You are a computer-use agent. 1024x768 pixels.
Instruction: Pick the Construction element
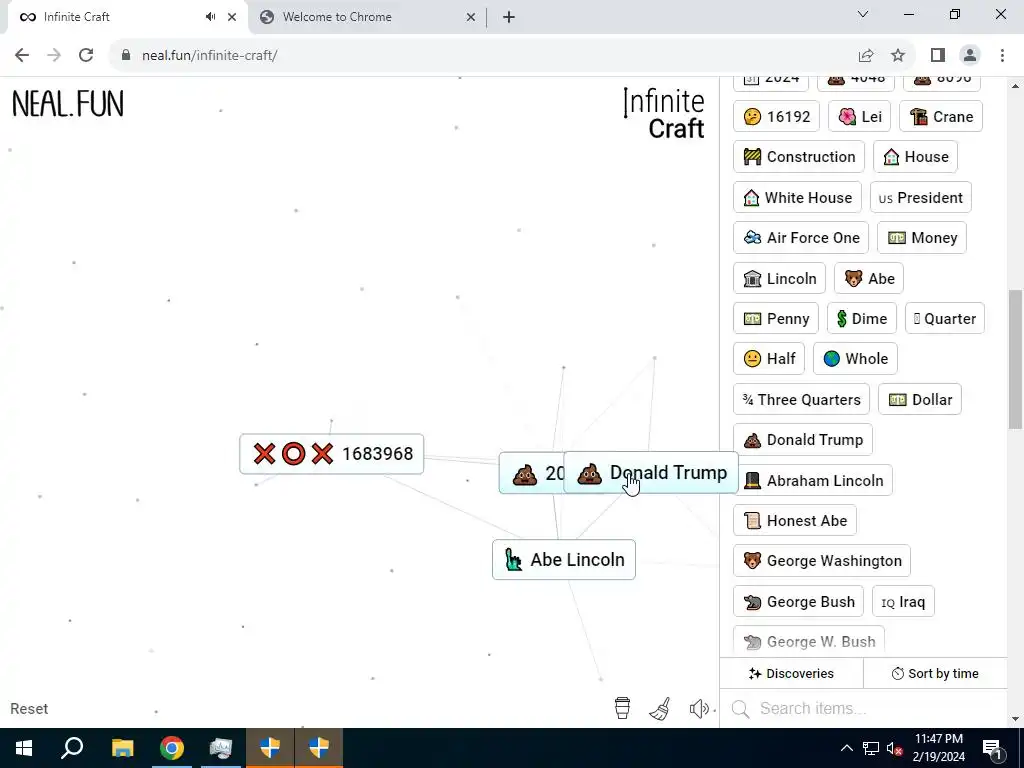[x=799, y=157]
